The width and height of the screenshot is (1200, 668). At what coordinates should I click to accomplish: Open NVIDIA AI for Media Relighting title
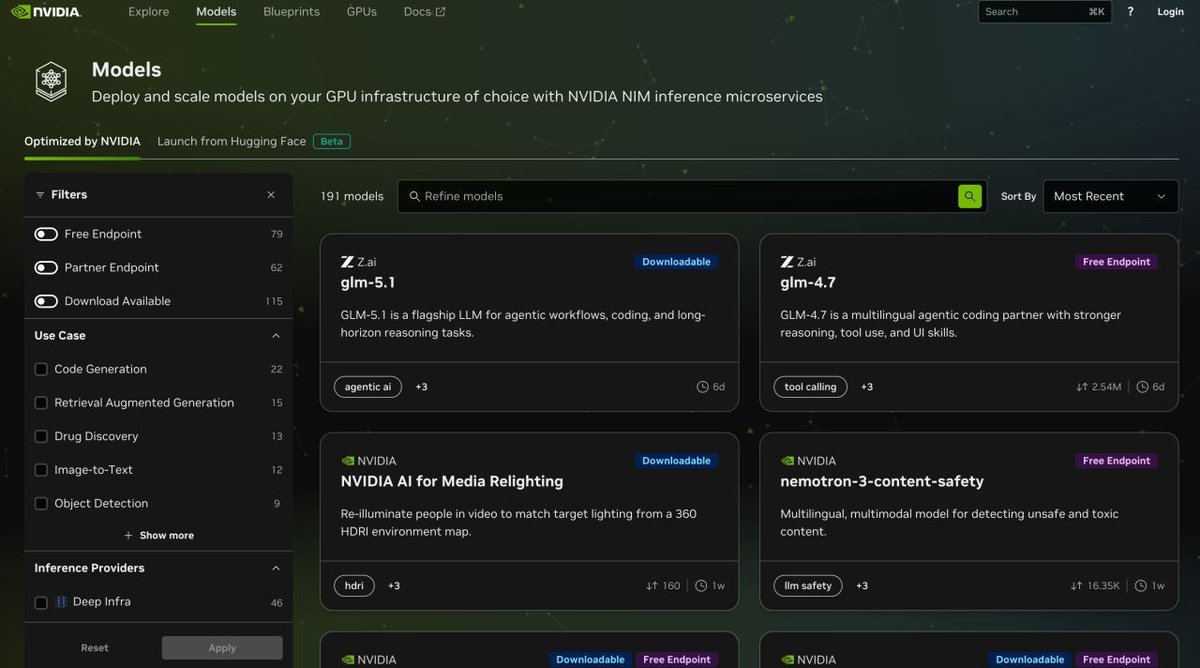(x=452, y=482)
